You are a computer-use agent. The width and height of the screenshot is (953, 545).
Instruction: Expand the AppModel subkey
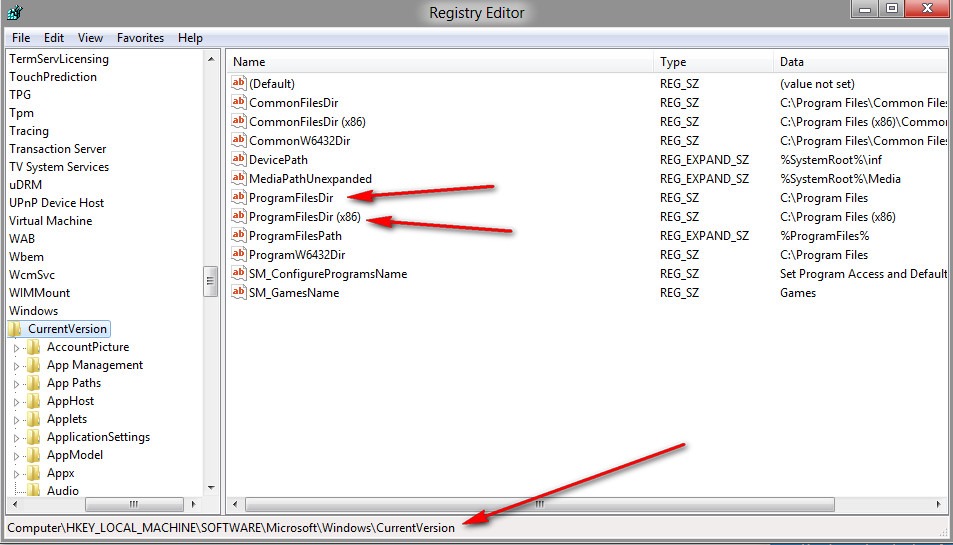coord(16,456)
